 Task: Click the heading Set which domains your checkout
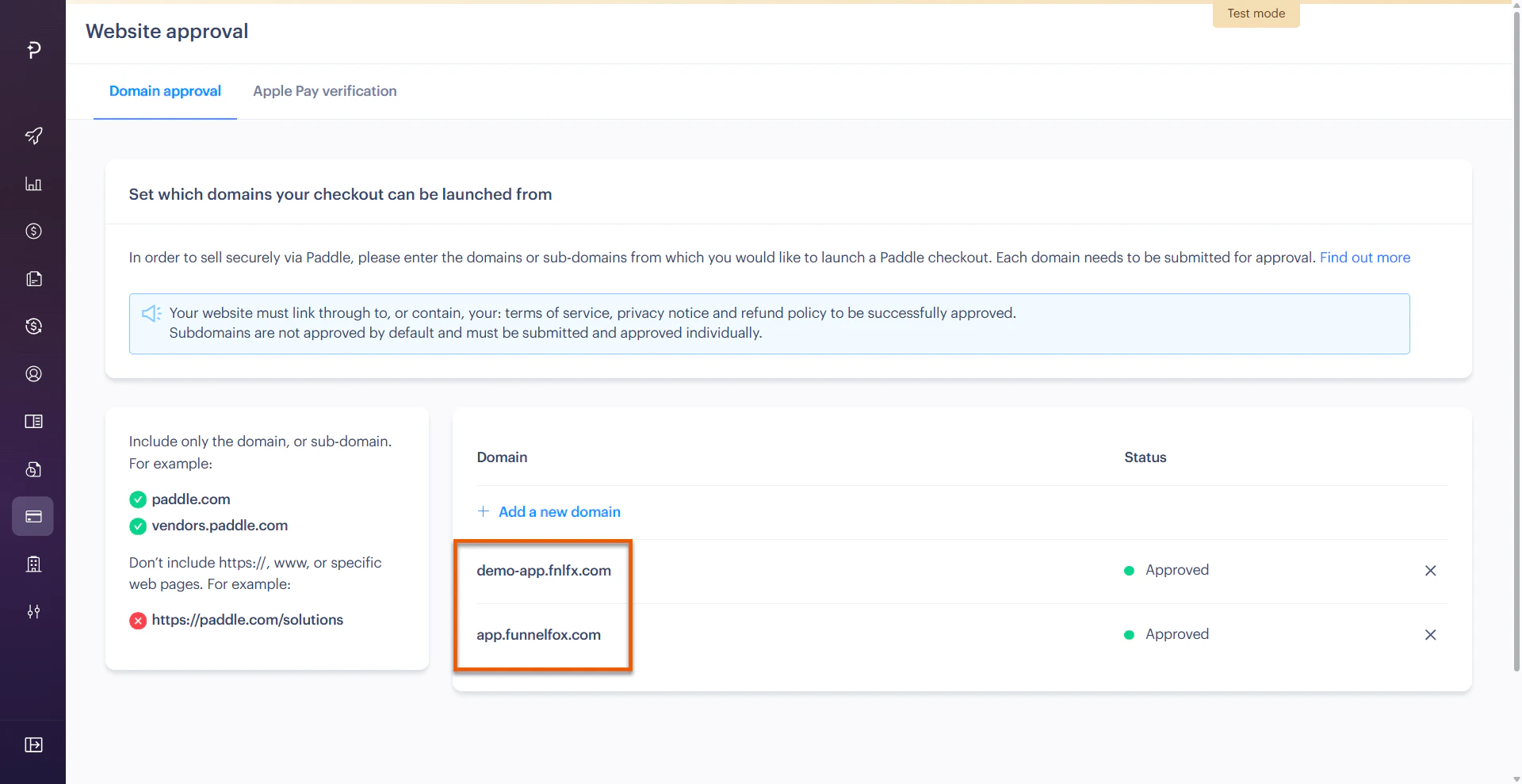click(x=340, y=194)
